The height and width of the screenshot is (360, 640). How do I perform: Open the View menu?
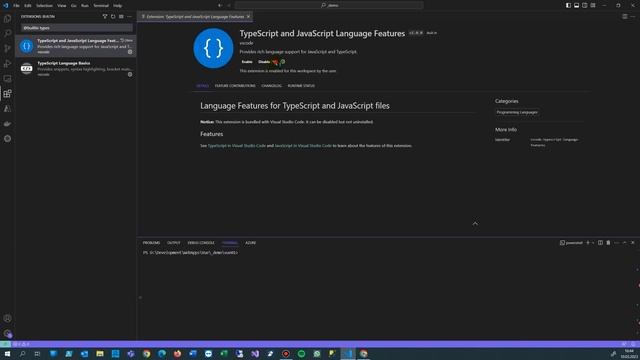pyautogui.click(x=62, y=6)
